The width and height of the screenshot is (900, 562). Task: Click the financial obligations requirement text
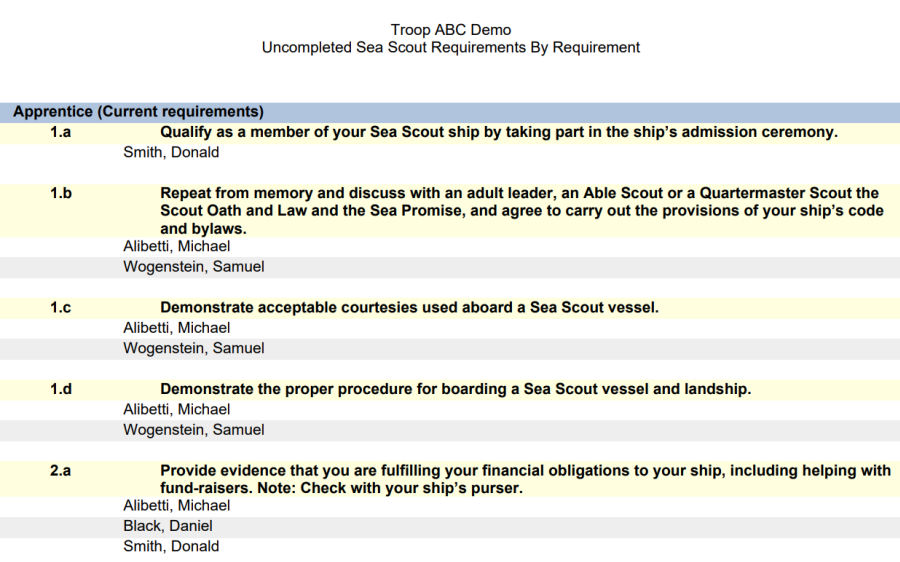click(x=525, y=479)
